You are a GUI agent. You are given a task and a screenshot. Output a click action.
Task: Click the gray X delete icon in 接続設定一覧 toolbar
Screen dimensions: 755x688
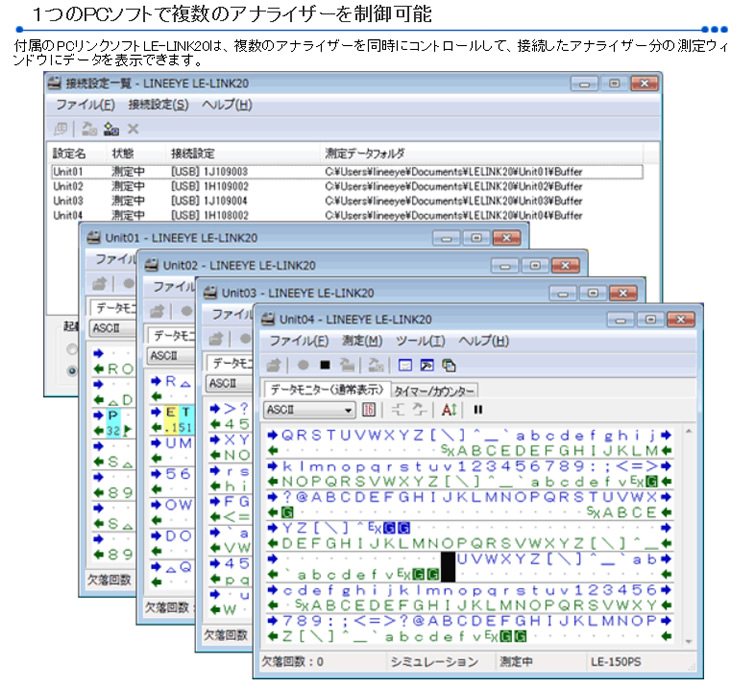(133, 129)
